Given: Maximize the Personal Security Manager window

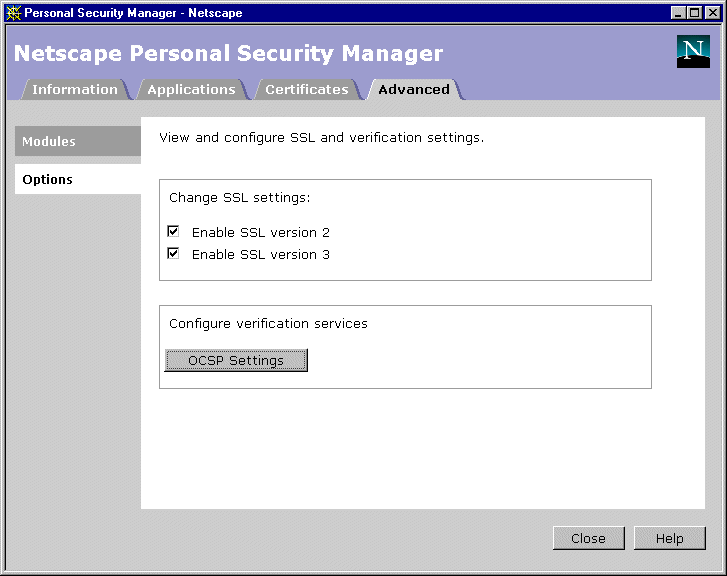Looking at the screenshot, I should pyautogui.click(x=695, y=13).
